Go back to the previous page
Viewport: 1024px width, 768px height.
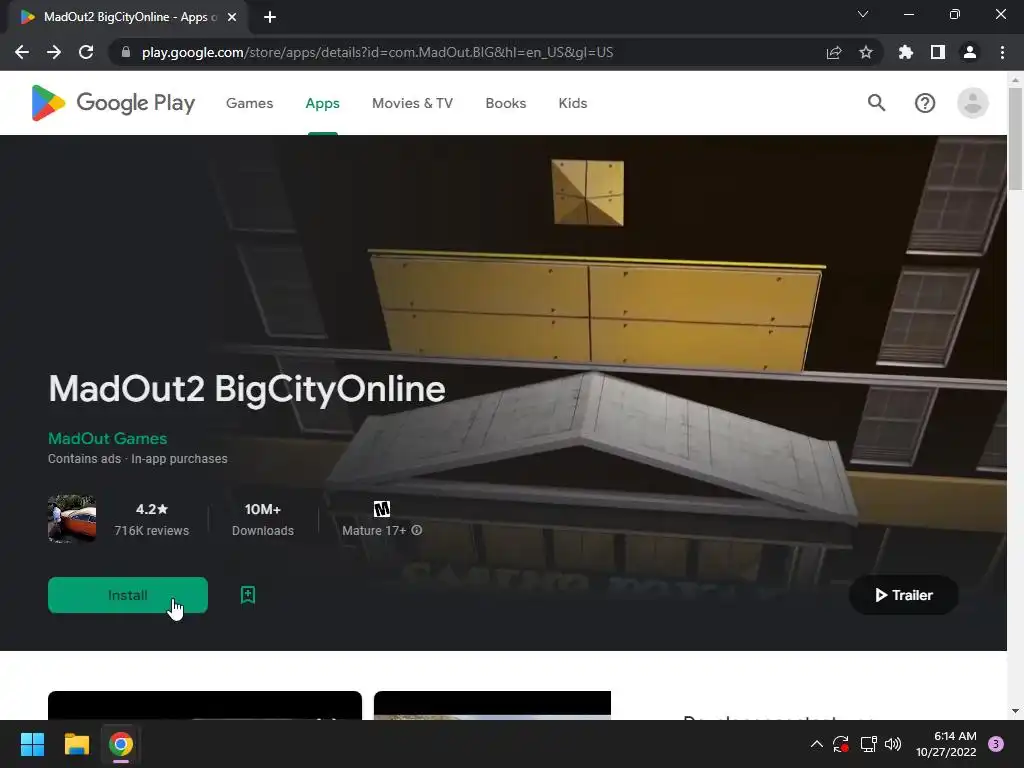coord(22,52)
